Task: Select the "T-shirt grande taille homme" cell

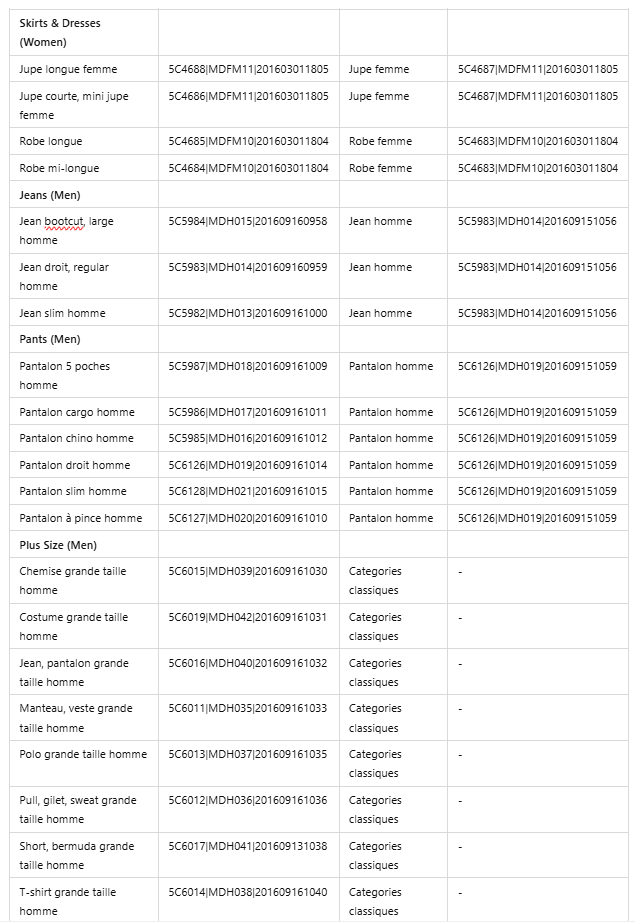Action: click(x=68, y=901)
